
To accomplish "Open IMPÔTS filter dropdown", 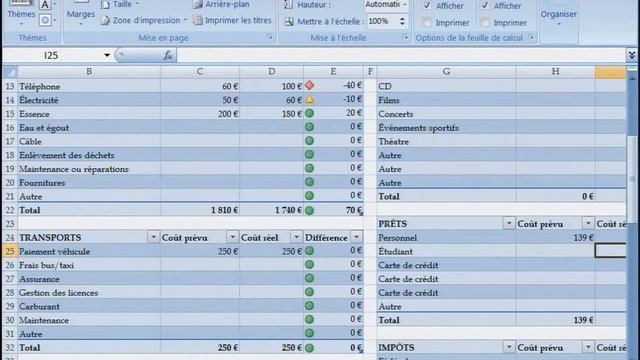I will point(509,347).
